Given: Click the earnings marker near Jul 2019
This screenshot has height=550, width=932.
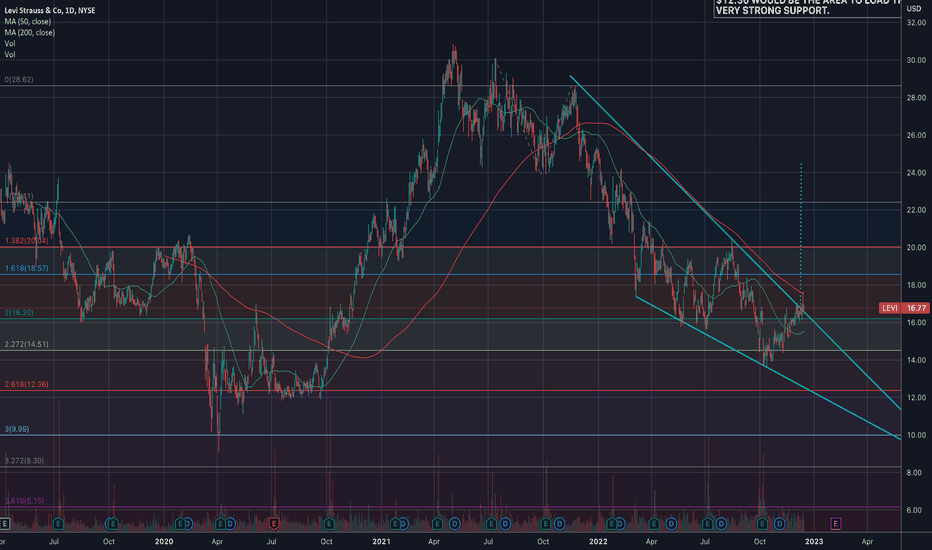Looking at the screenshot, I should pyautogui.click(x=58, y=524).
